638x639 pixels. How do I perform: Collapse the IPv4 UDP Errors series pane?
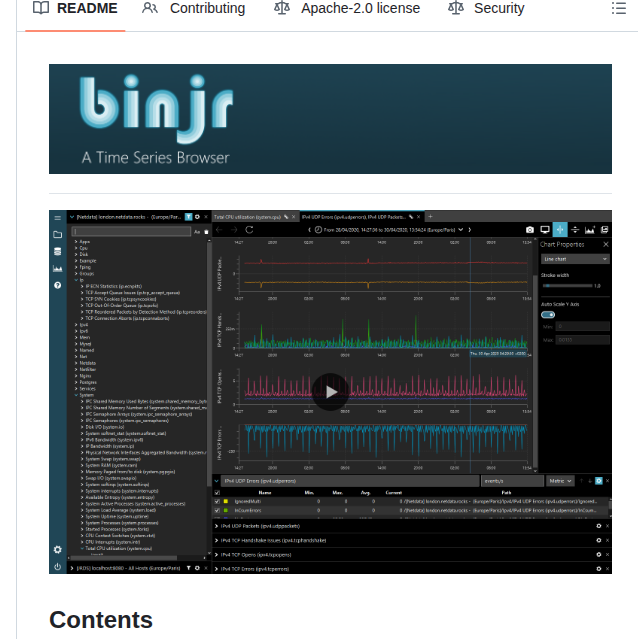(216, 481)
